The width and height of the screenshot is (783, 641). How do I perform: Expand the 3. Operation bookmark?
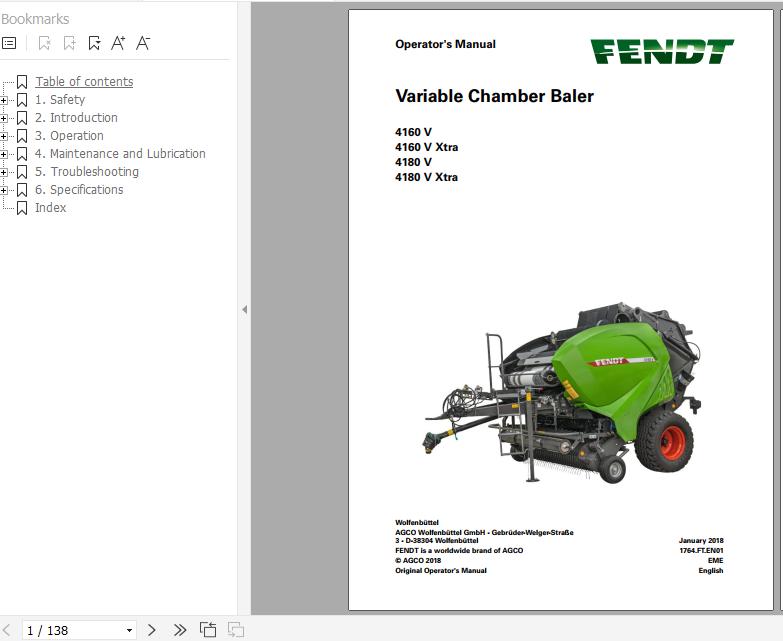coord(3,136)
